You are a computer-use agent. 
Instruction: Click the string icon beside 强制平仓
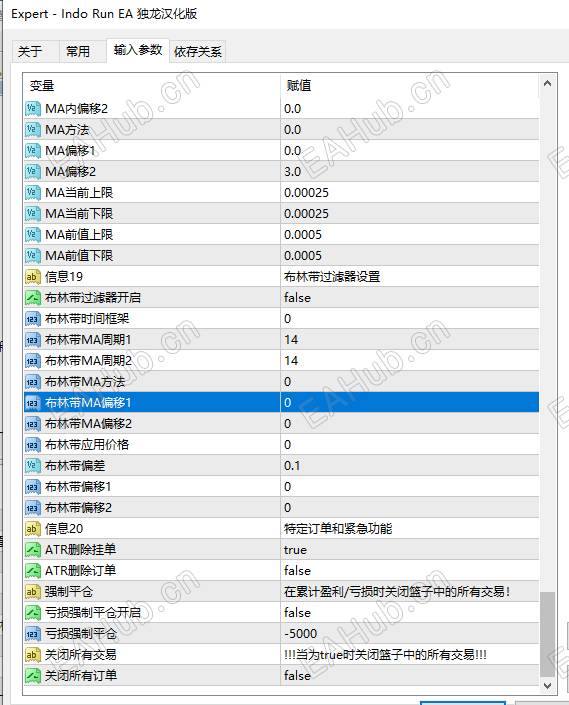tap(32, 591)
